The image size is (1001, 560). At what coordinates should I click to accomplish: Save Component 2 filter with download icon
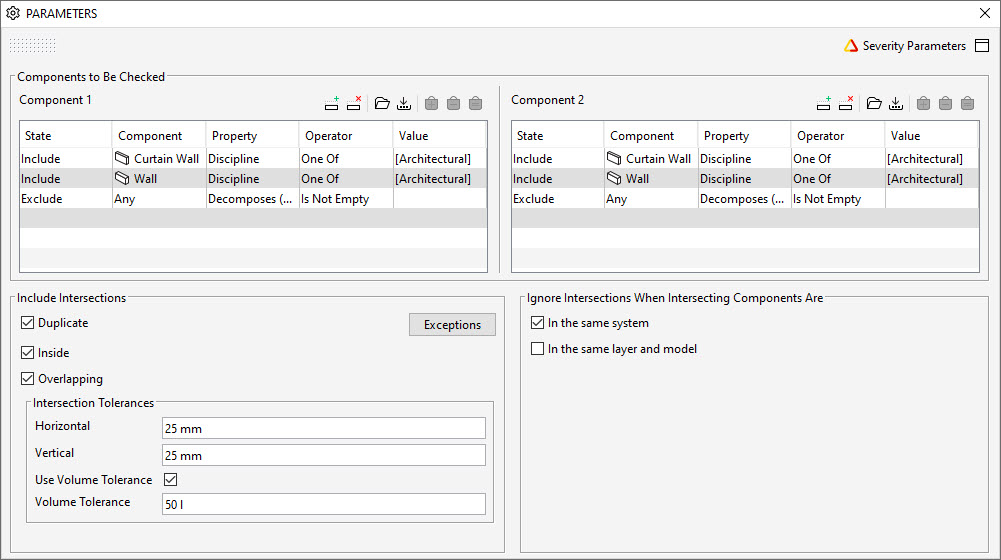(896, 103)
